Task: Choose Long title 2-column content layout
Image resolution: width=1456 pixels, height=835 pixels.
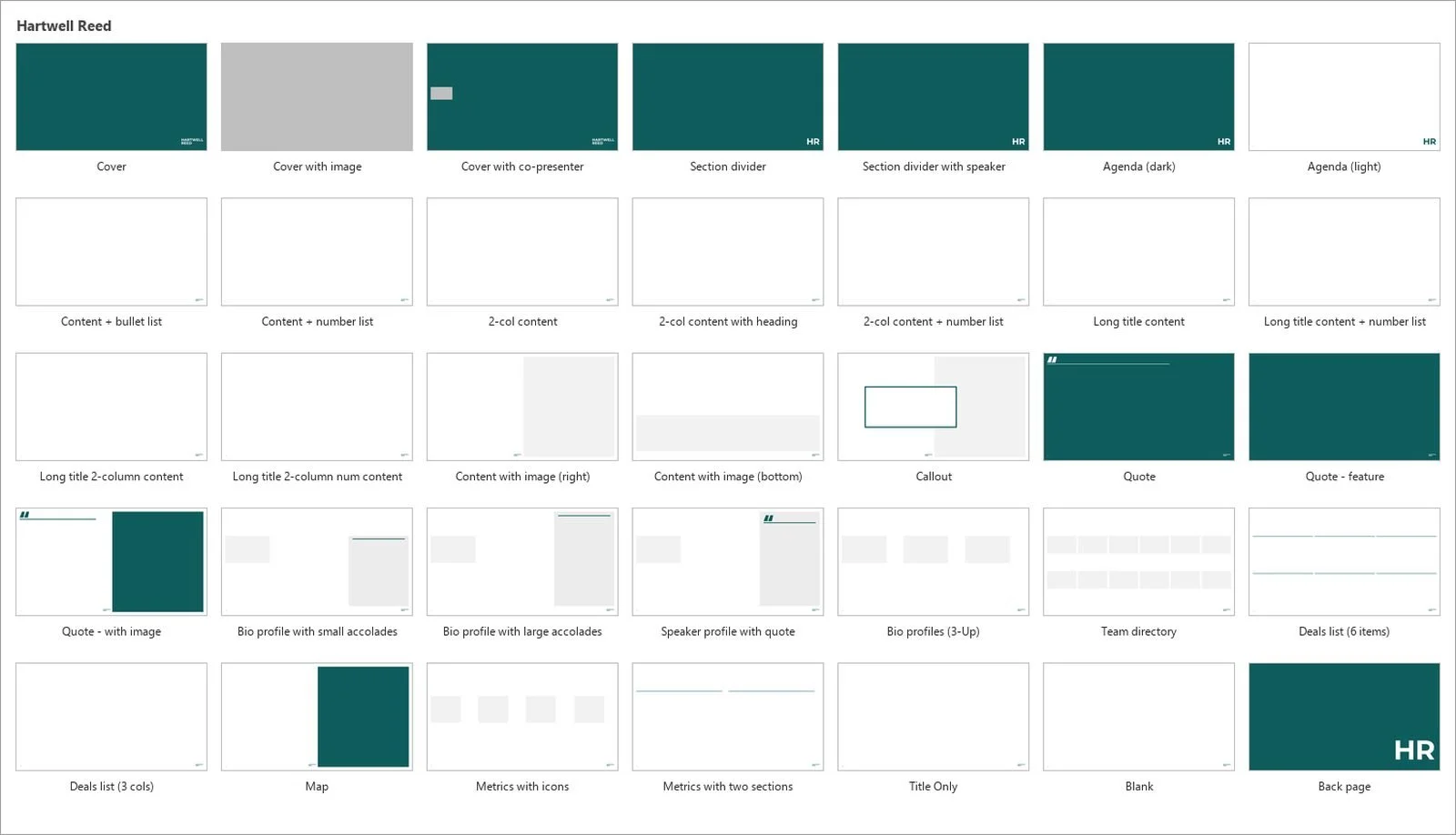Action: pos(111,407)
